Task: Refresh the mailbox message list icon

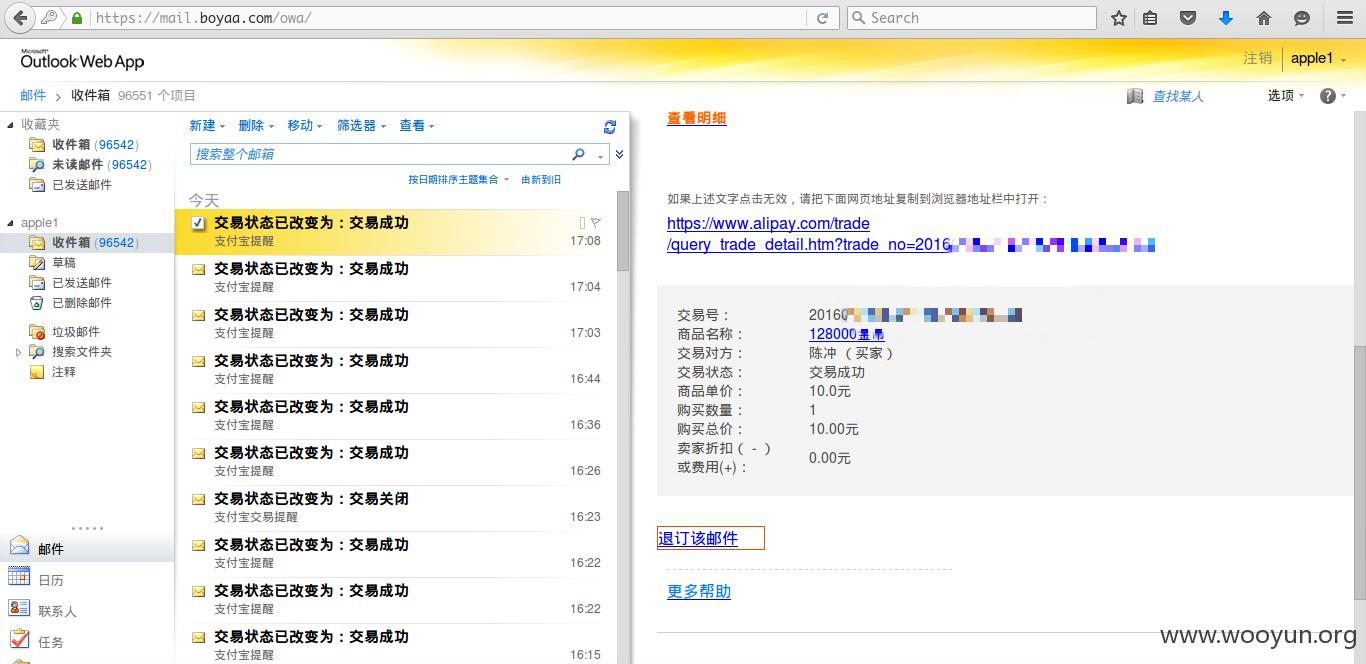Action: (x=610, y=127)
